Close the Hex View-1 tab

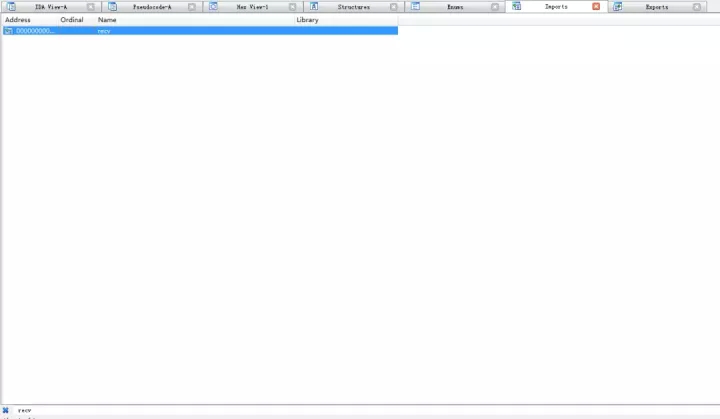(293, 7)
